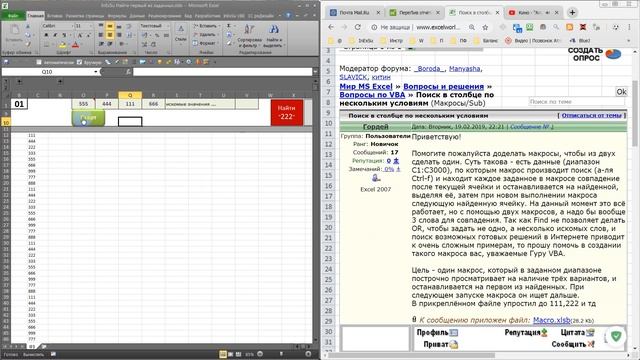Select the cell containing 555

pos(83,104)
